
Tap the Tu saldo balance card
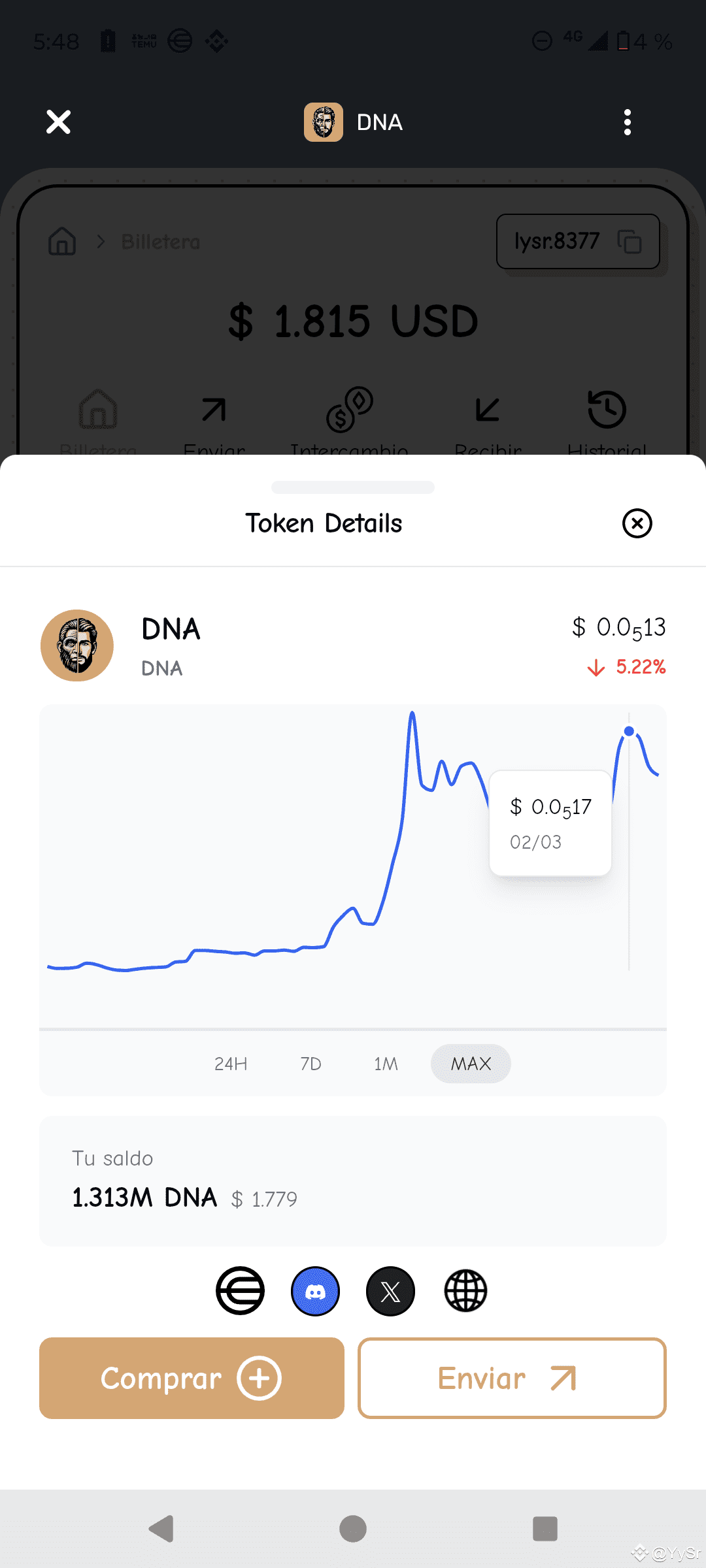[353, 1181]
